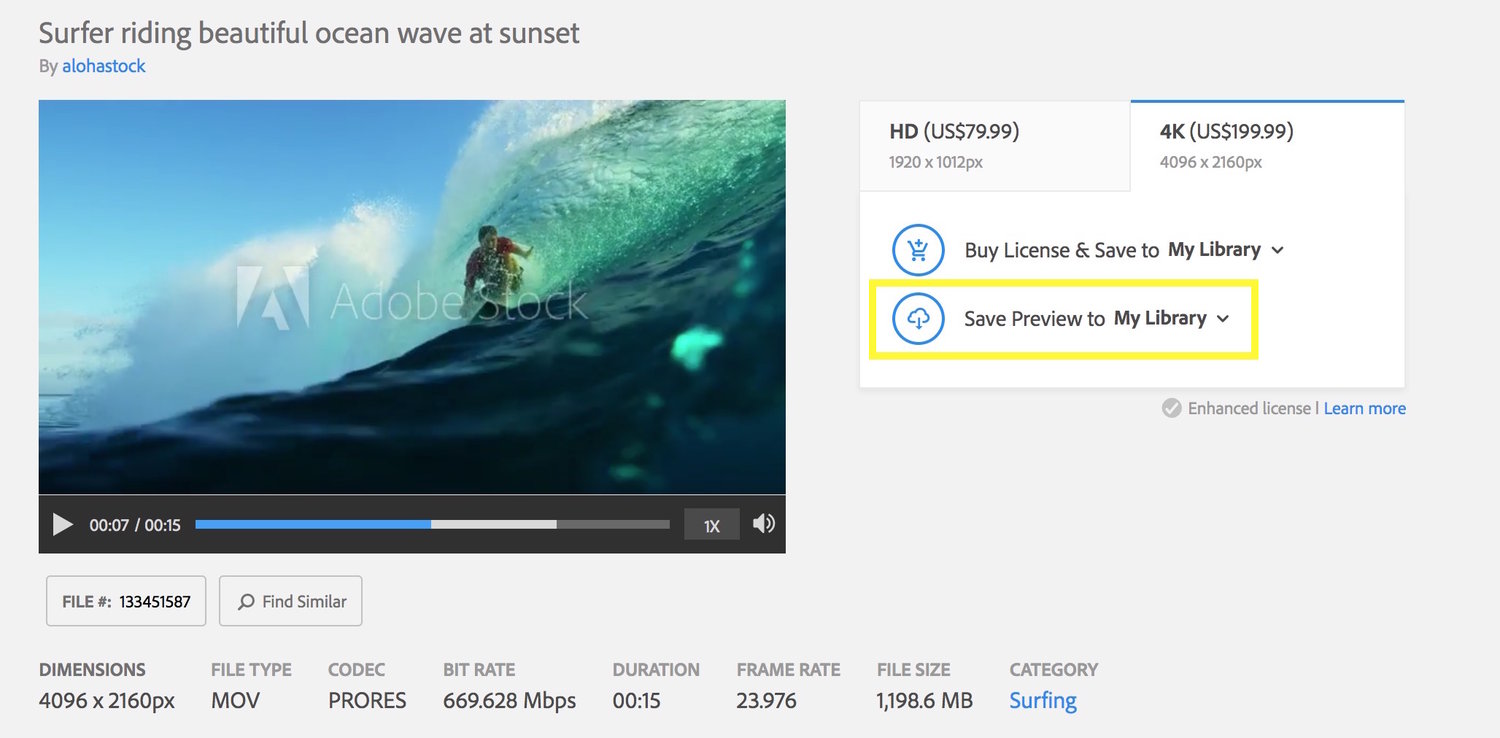Open Learn more about Enhanced license
The height and width of the screenshot is (738, 1500).
point(1365,408)
